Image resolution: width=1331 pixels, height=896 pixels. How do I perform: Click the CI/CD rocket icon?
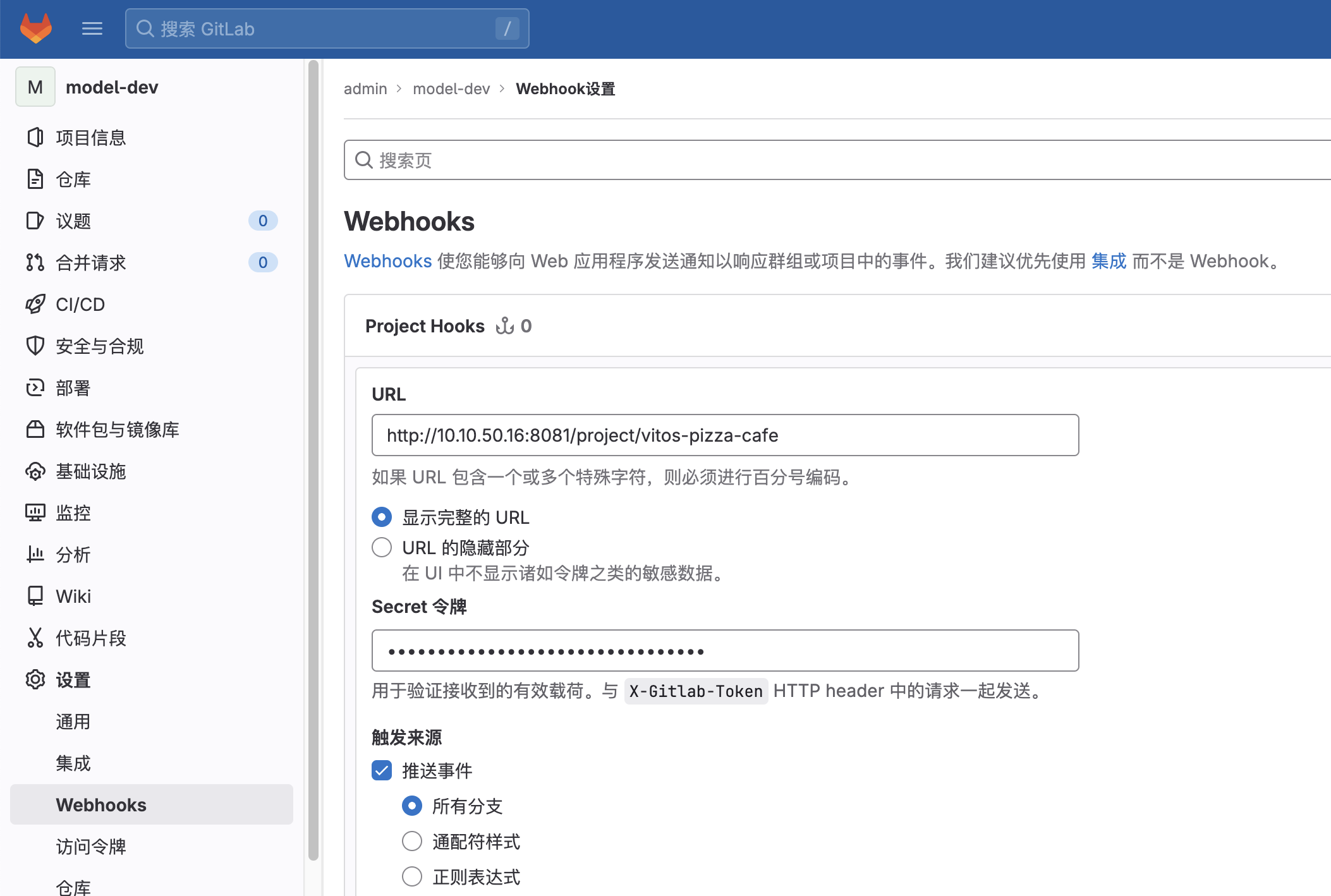pyautogui.click(x=35, y=304)
